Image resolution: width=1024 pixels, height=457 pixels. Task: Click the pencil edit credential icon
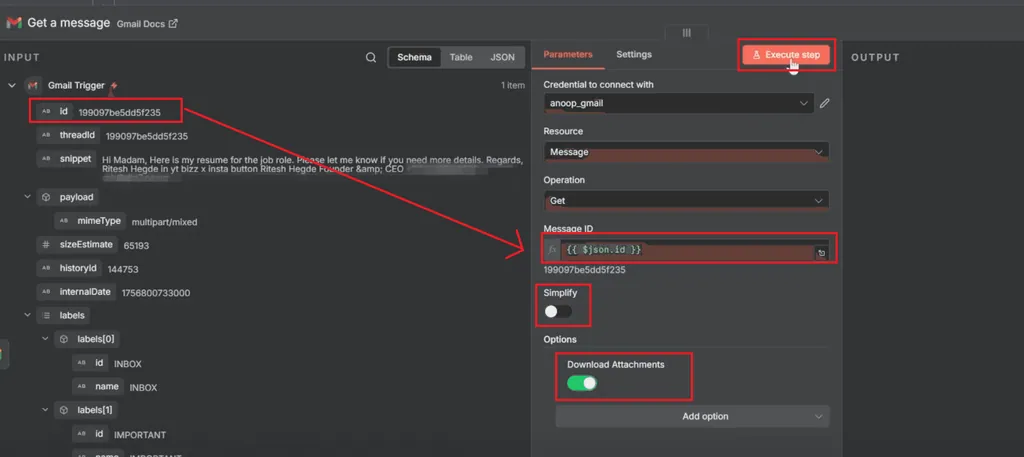pyautogui.click(x=824, y=103)
